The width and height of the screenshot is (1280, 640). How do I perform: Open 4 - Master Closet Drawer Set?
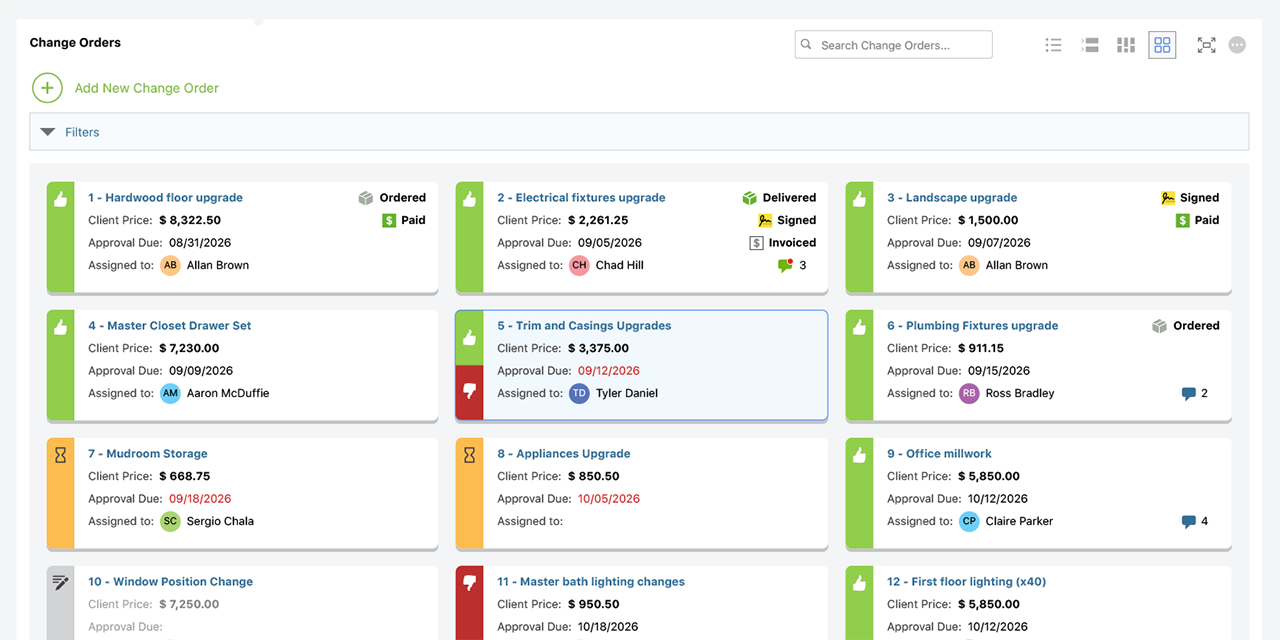click(170, 326)
